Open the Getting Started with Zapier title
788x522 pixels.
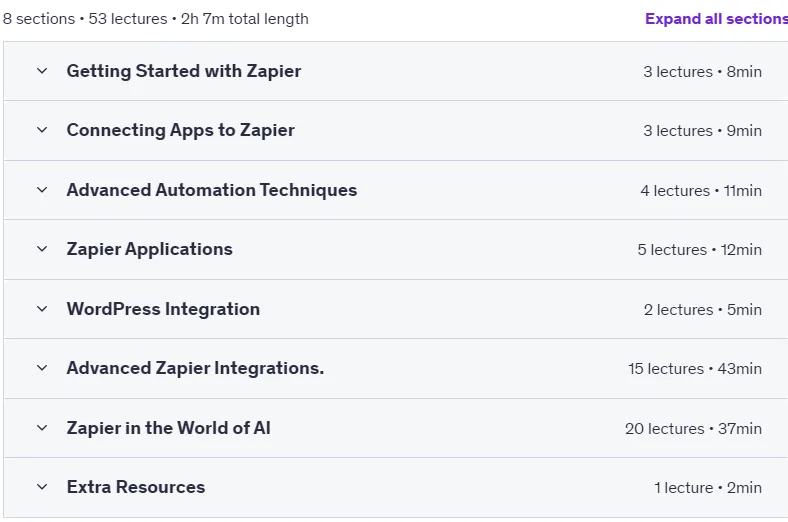point(184,71)
